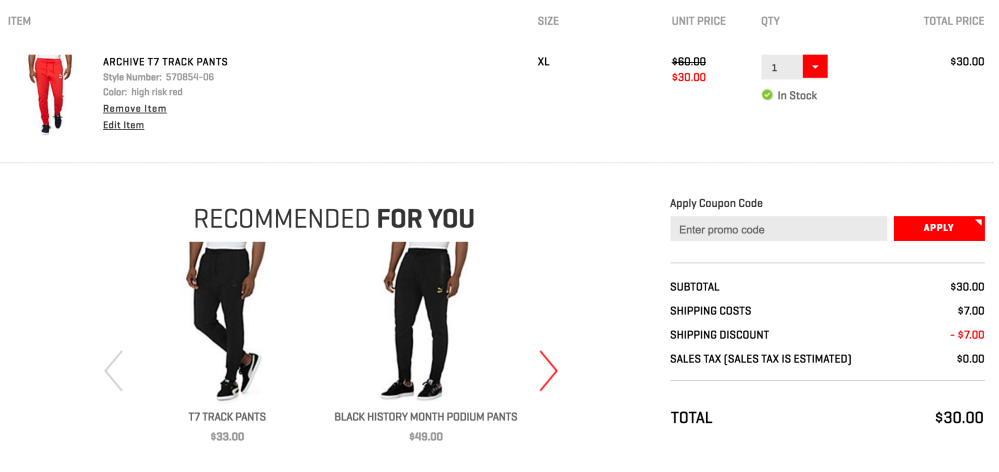This screenshot has height=472, width=999.
Task: Click the red next arrow in recommendations
Action: [x=548, y=371]
